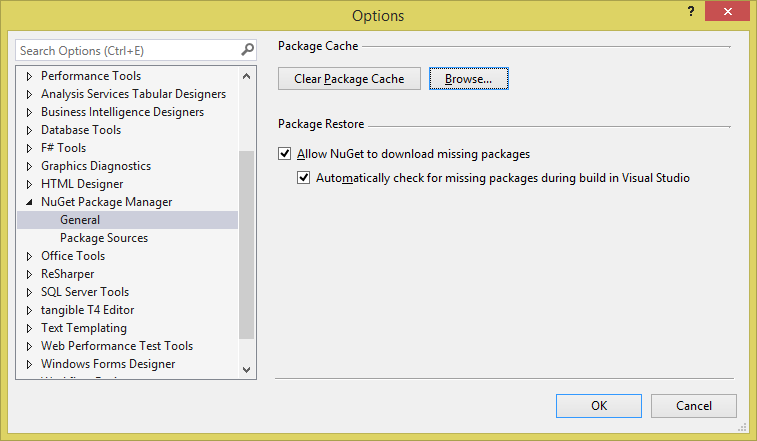Expand the Analysis Services Tabular Designers node
Viewport: 757px width, 441px height.
click(29, 94)
